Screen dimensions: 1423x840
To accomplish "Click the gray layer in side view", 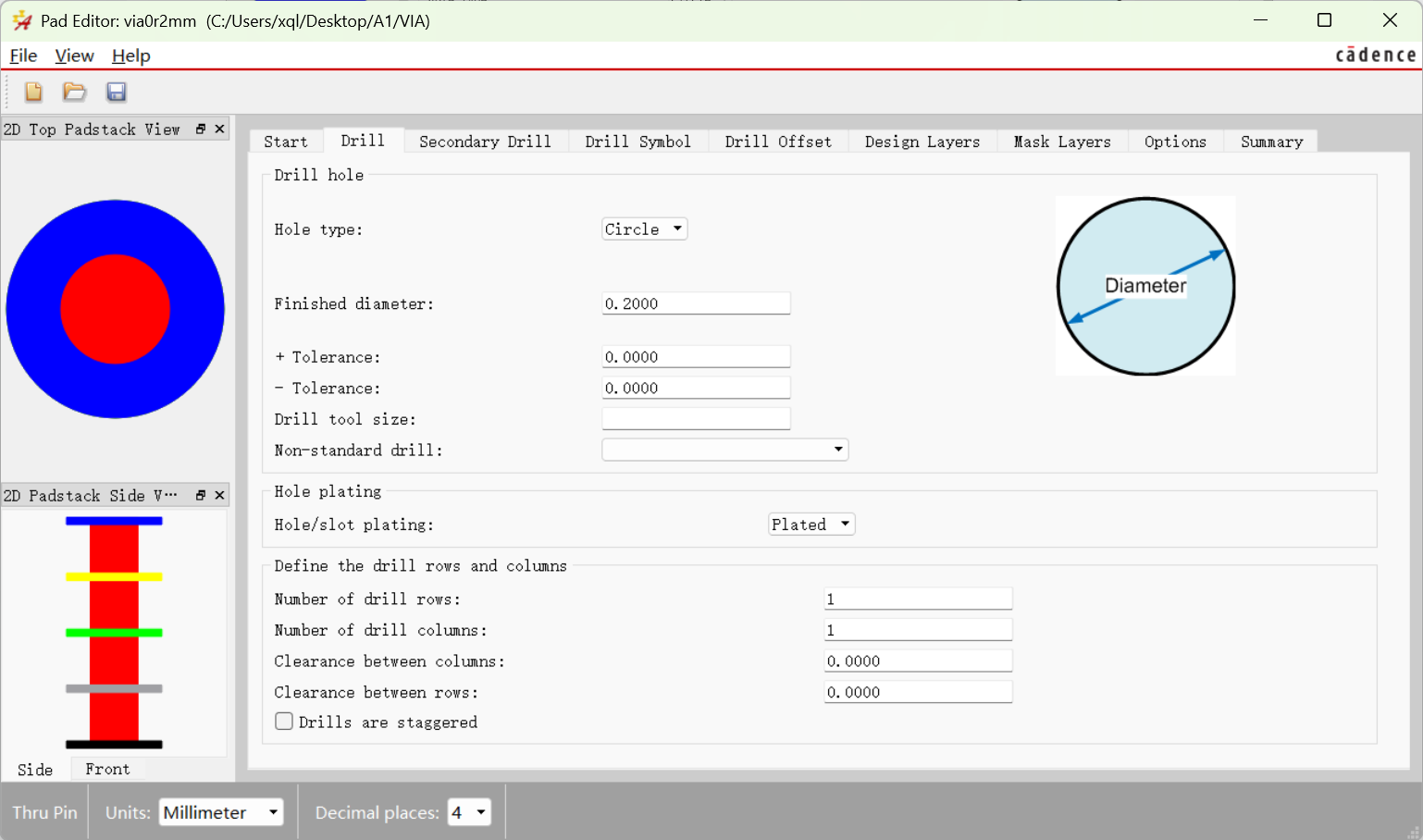I will click(114, 688).
